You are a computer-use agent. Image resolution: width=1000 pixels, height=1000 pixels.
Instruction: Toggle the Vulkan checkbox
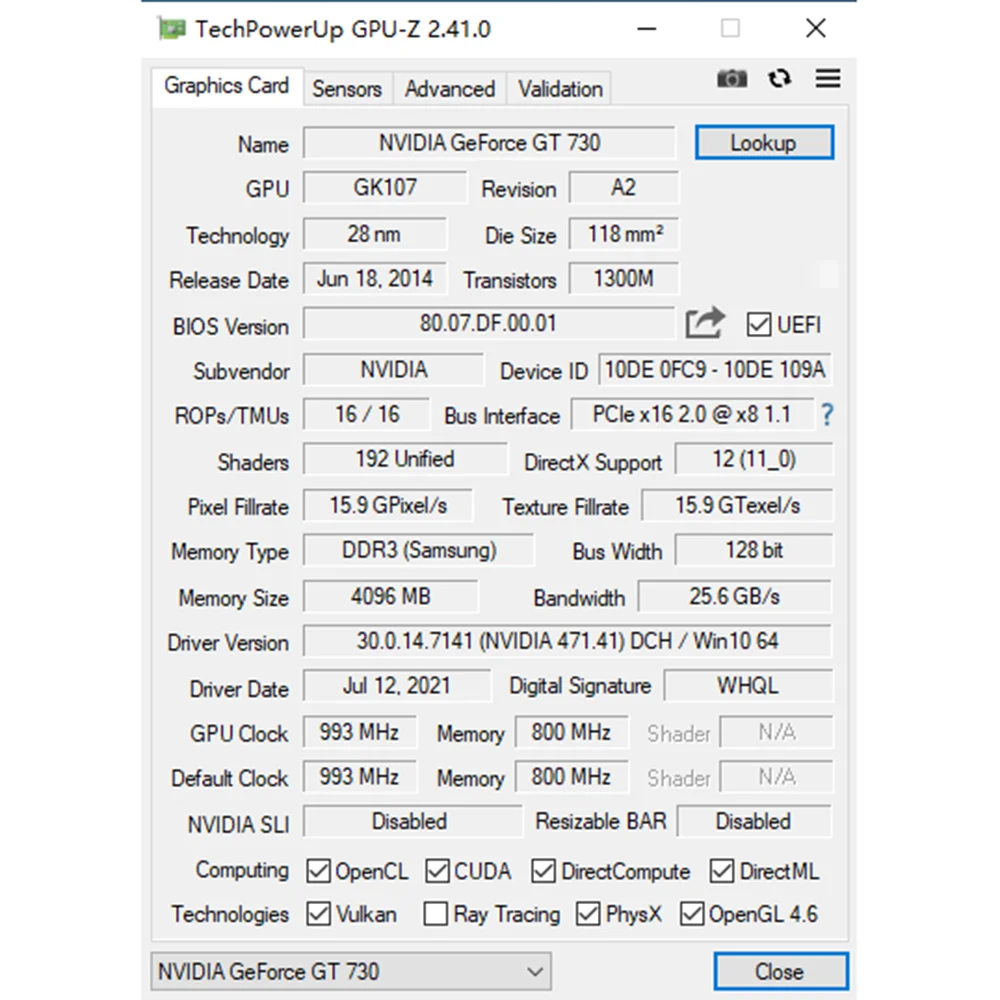(x=318, y=914)
